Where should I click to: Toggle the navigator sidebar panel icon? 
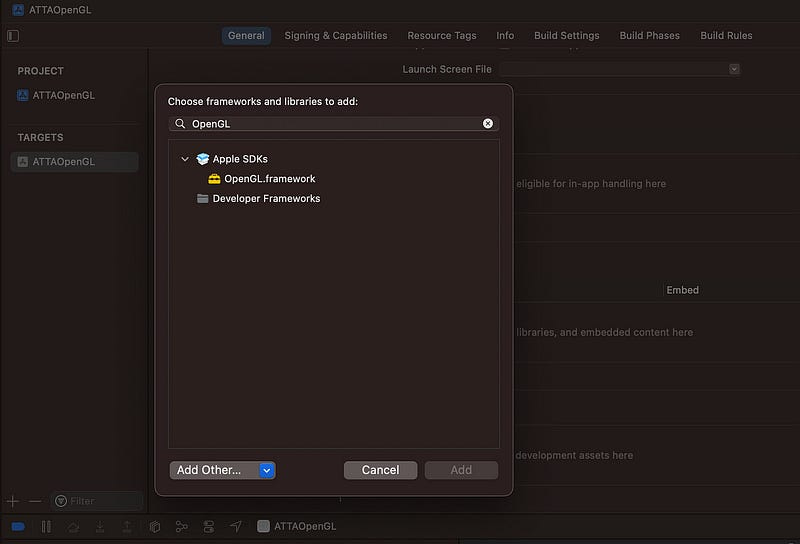pyautogui.click(x=13, y=36)
